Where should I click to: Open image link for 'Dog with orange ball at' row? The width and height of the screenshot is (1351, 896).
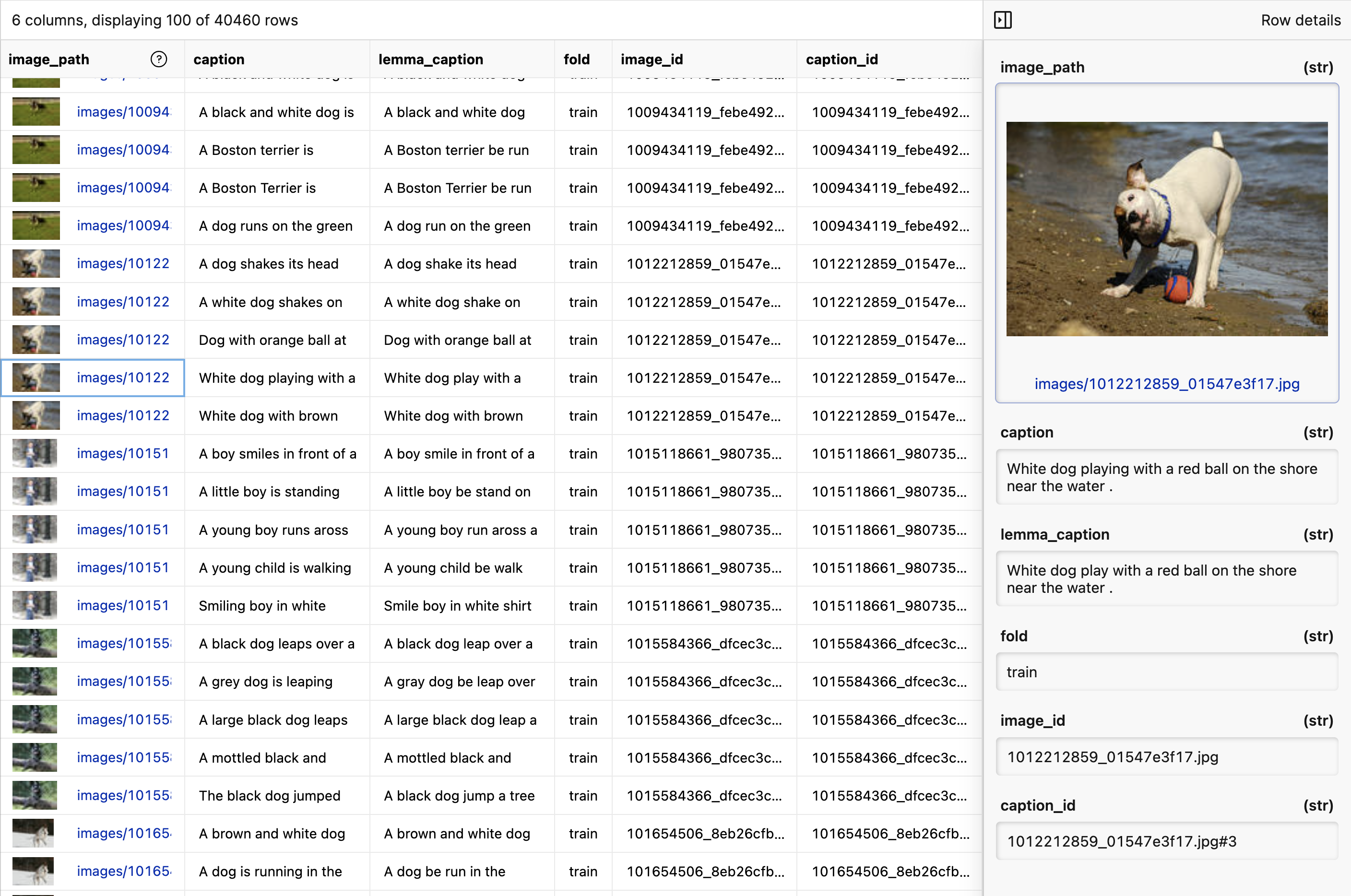point(123,340)
